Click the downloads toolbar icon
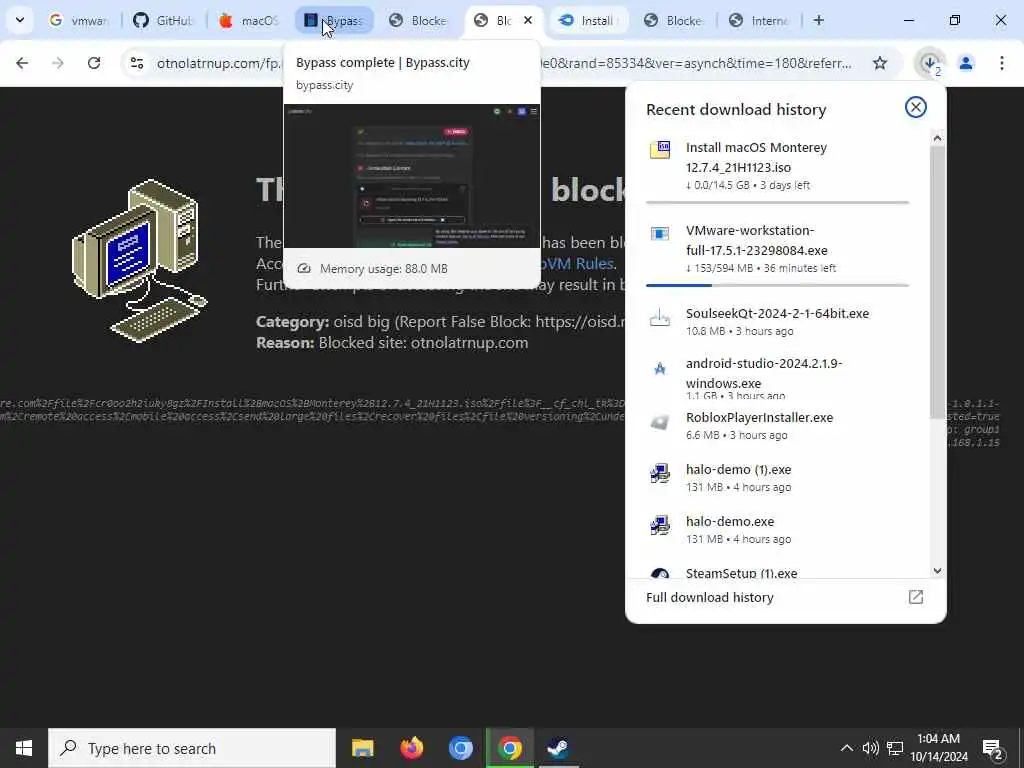1024x768 pixels. (930, 63)
